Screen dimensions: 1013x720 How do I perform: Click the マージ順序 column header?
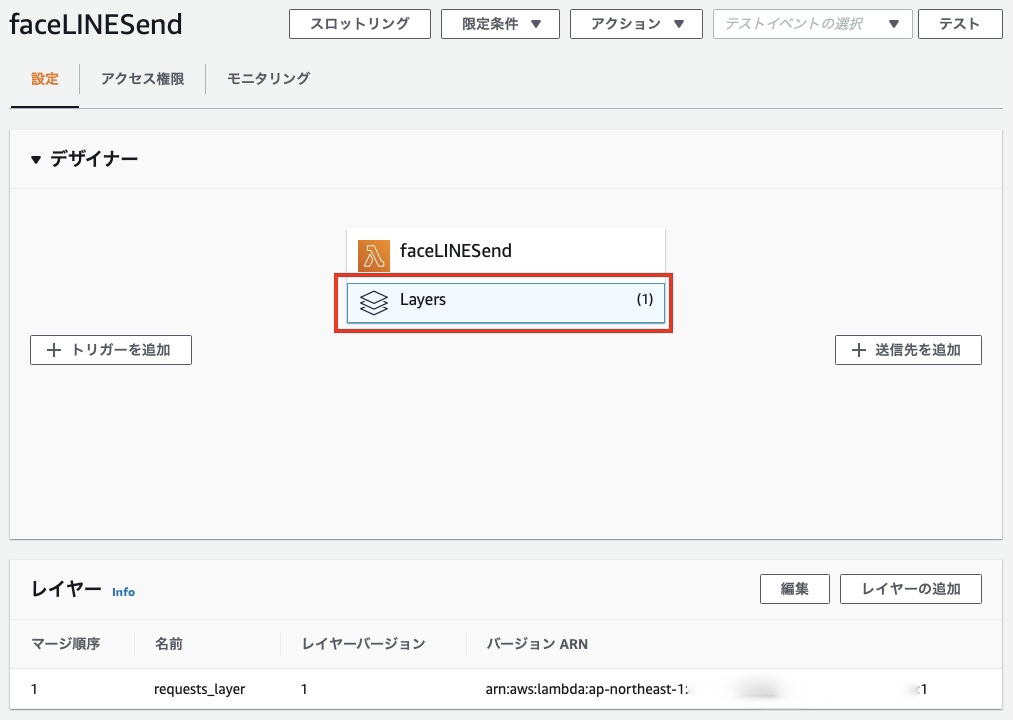tap(65, 644)
